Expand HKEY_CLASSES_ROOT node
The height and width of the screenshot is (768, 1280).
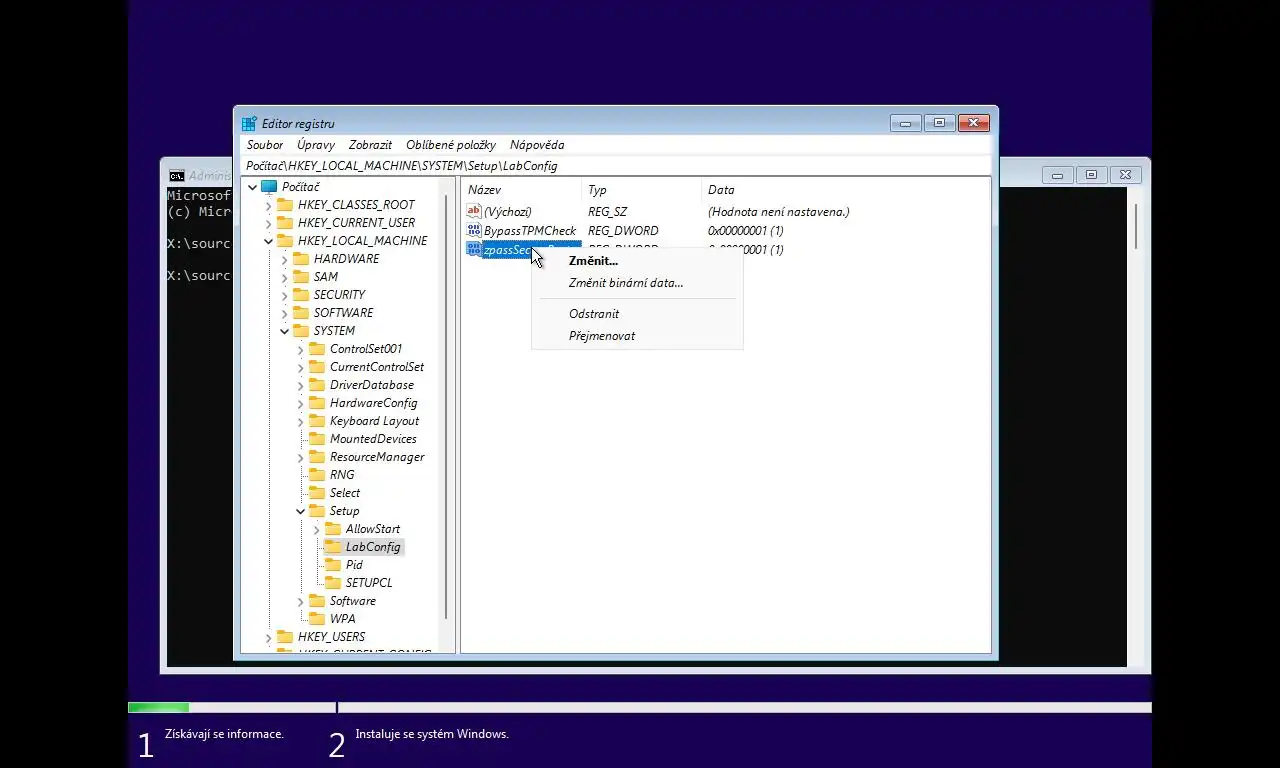tap(269, 205)
